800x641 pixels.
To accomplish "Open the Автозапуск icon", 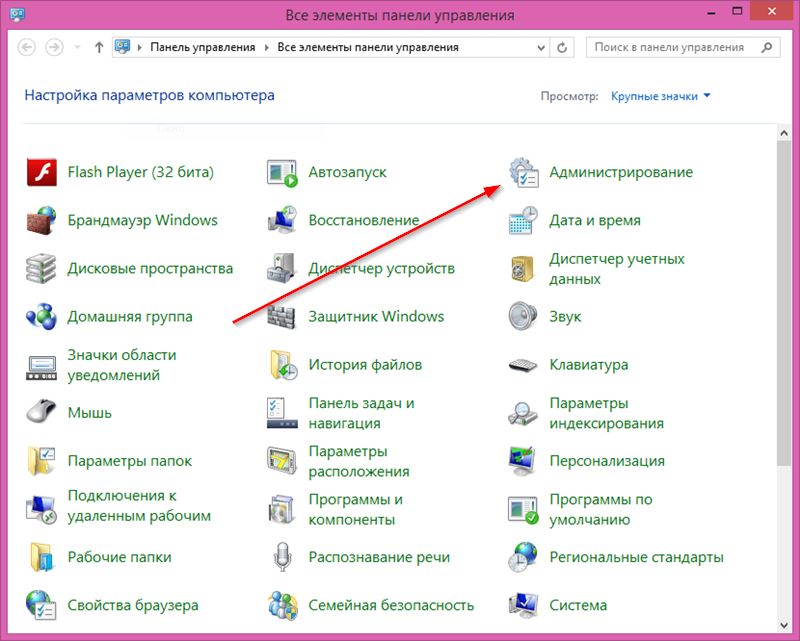I will (282, 173).
